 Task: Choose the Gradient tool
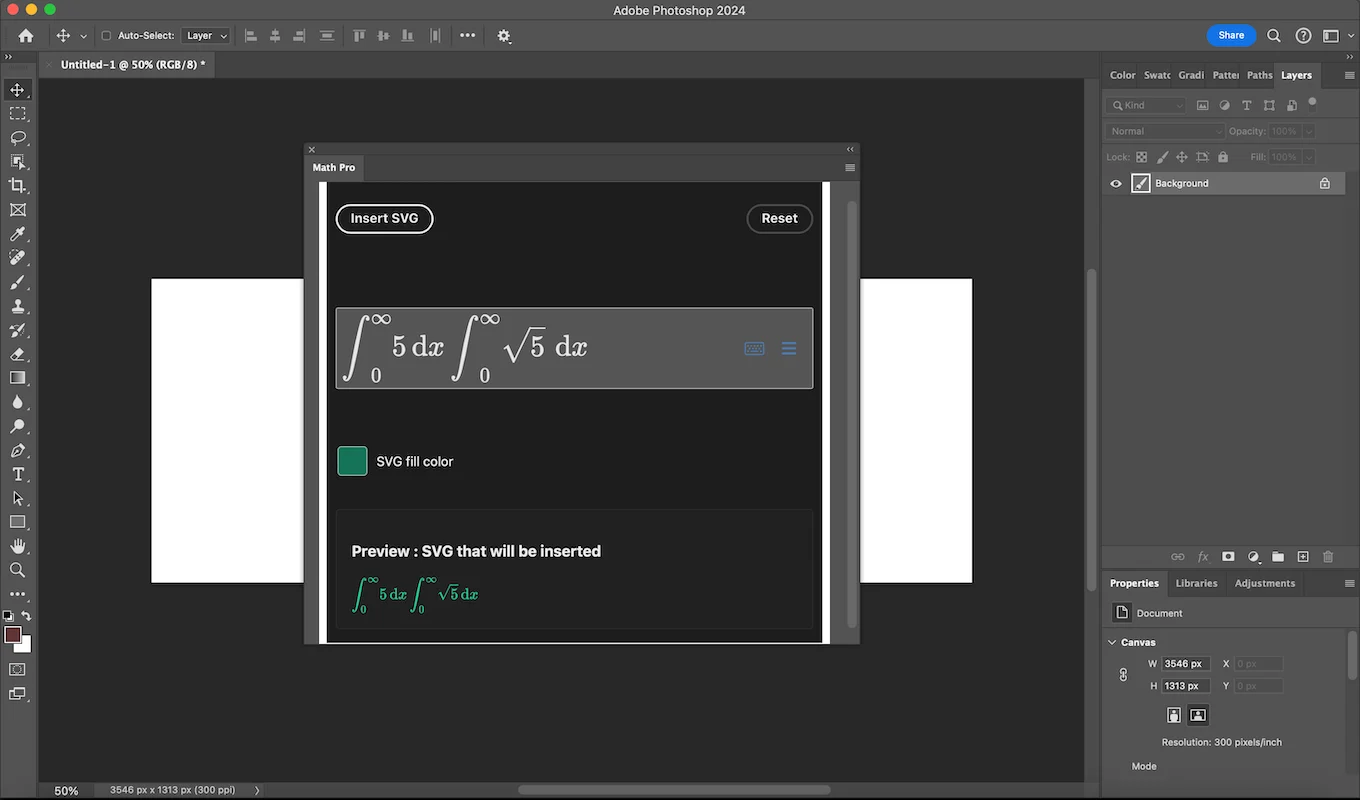18,378
